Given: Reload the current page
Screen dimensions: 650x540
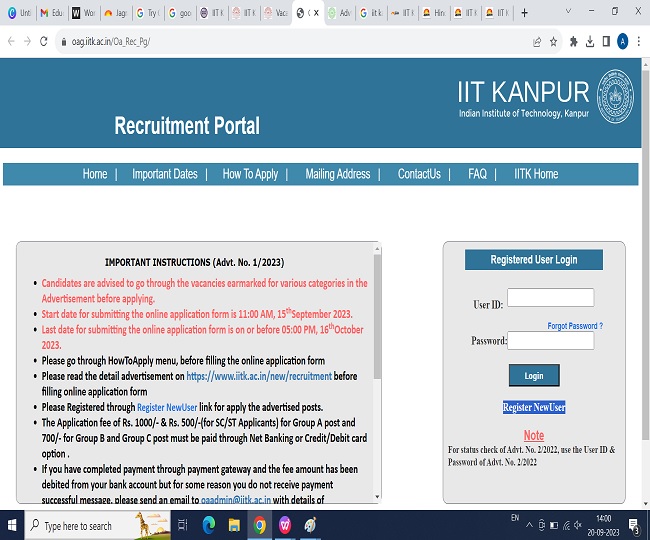Looking at the screenshot, I should tap(44, 41).
